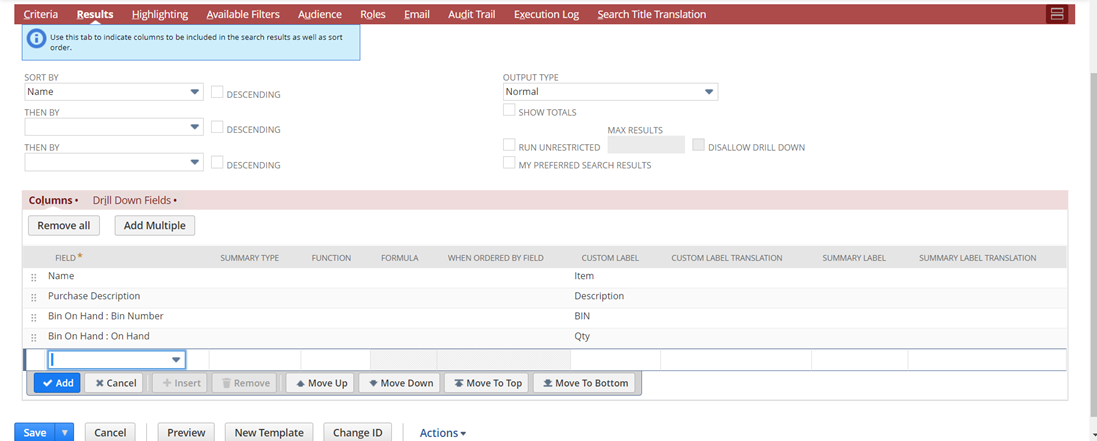The height and width of the screenshot is (441, 1097).
Task: Open the Output Type dropdown showing Normal
Action: [x=610, y=92]
